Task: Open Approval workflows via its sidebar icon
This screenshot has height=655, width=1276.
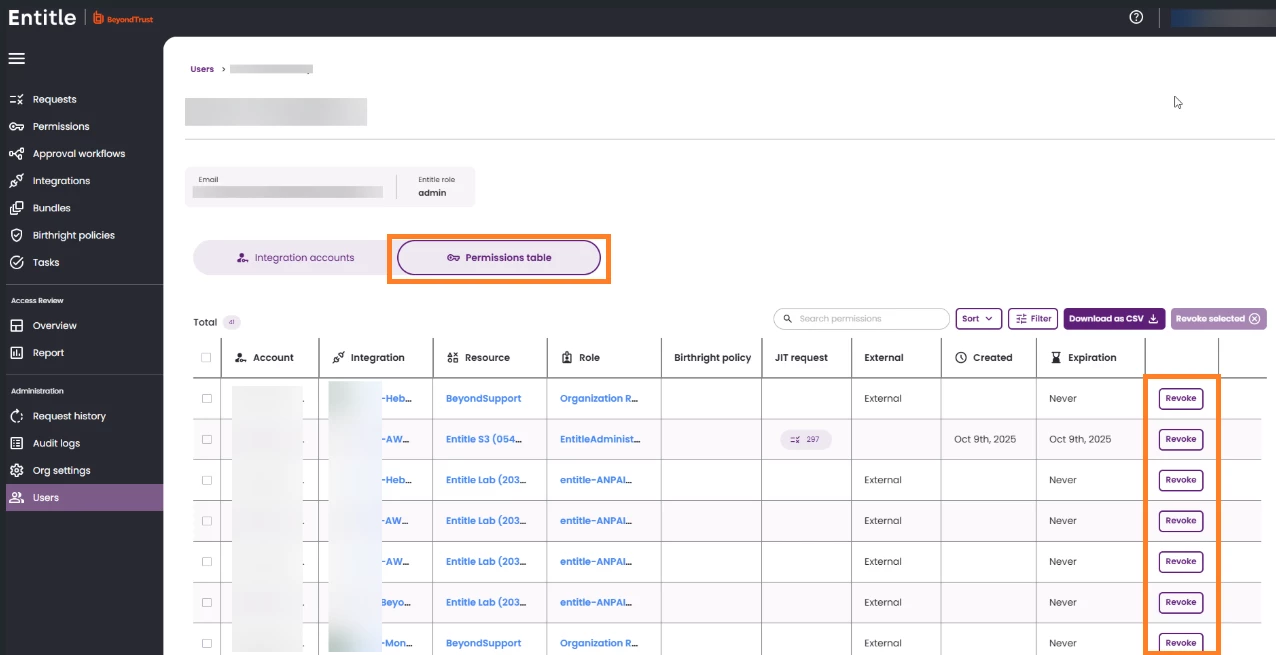Action: 16,153
